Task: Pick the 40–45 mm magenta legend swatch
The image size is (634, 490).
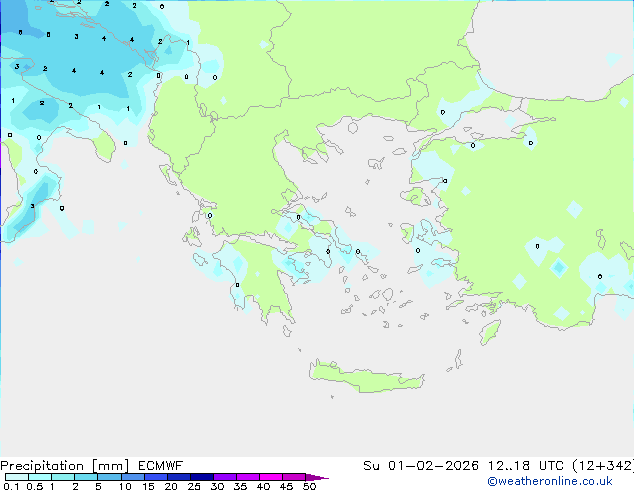Action: (271, 477)
